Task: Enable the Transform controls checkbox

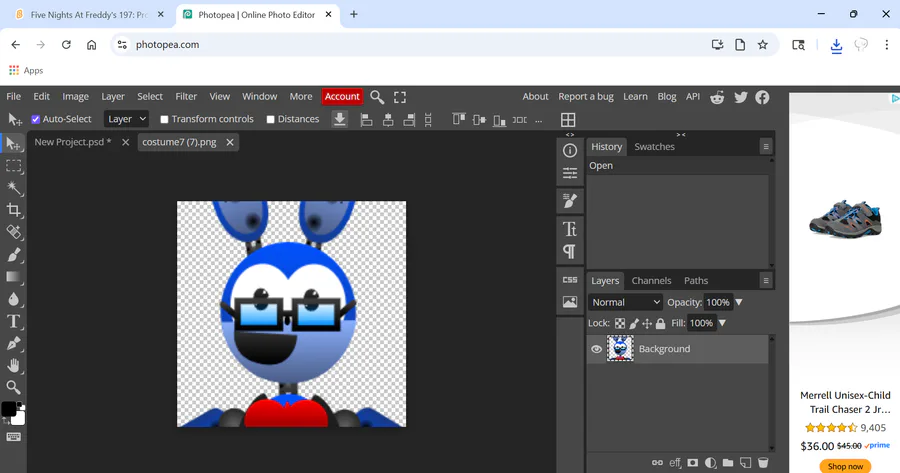Action: [164, 119]
